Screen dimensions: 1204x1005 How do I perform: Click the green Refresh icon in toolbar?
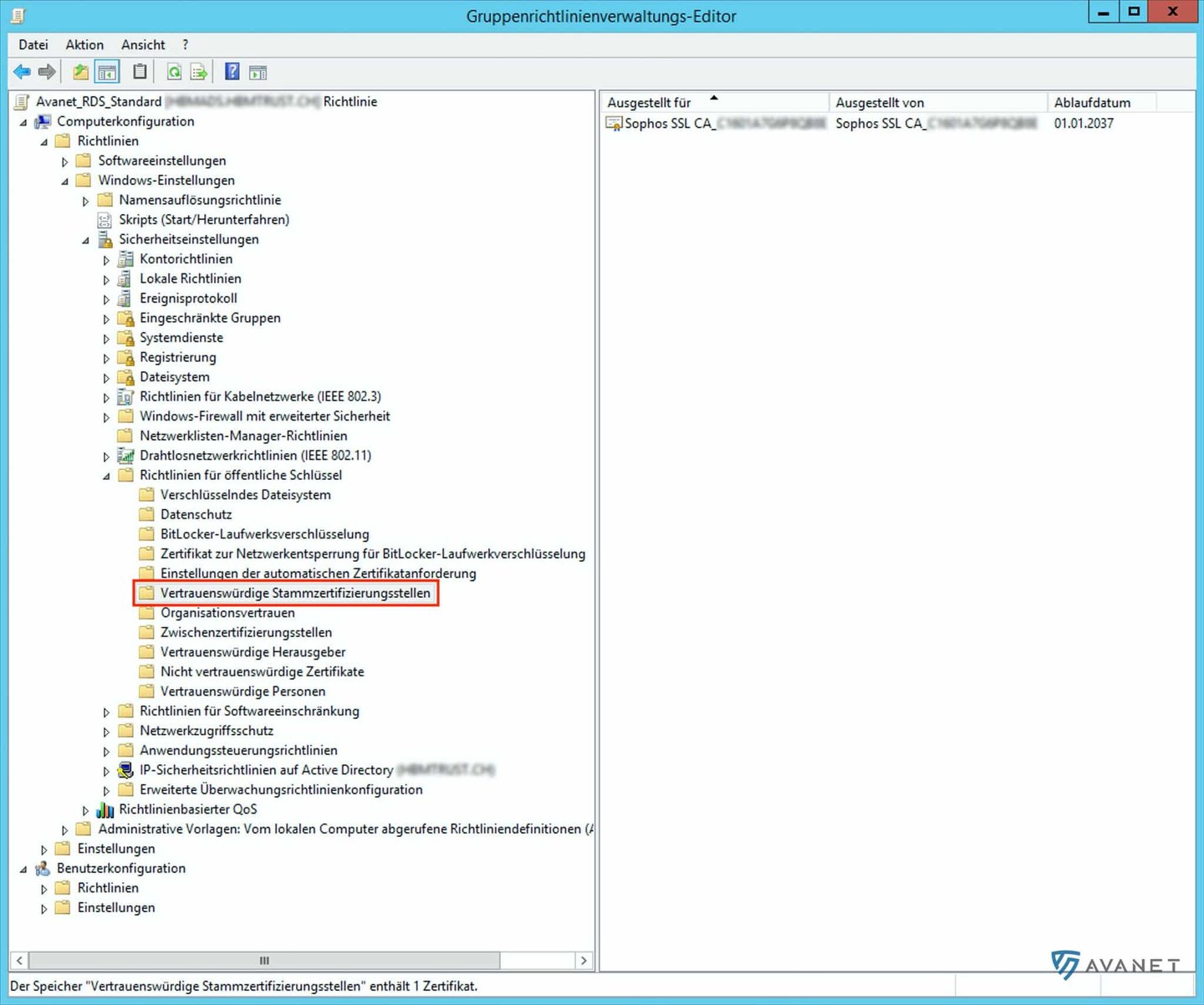point(174,72)
